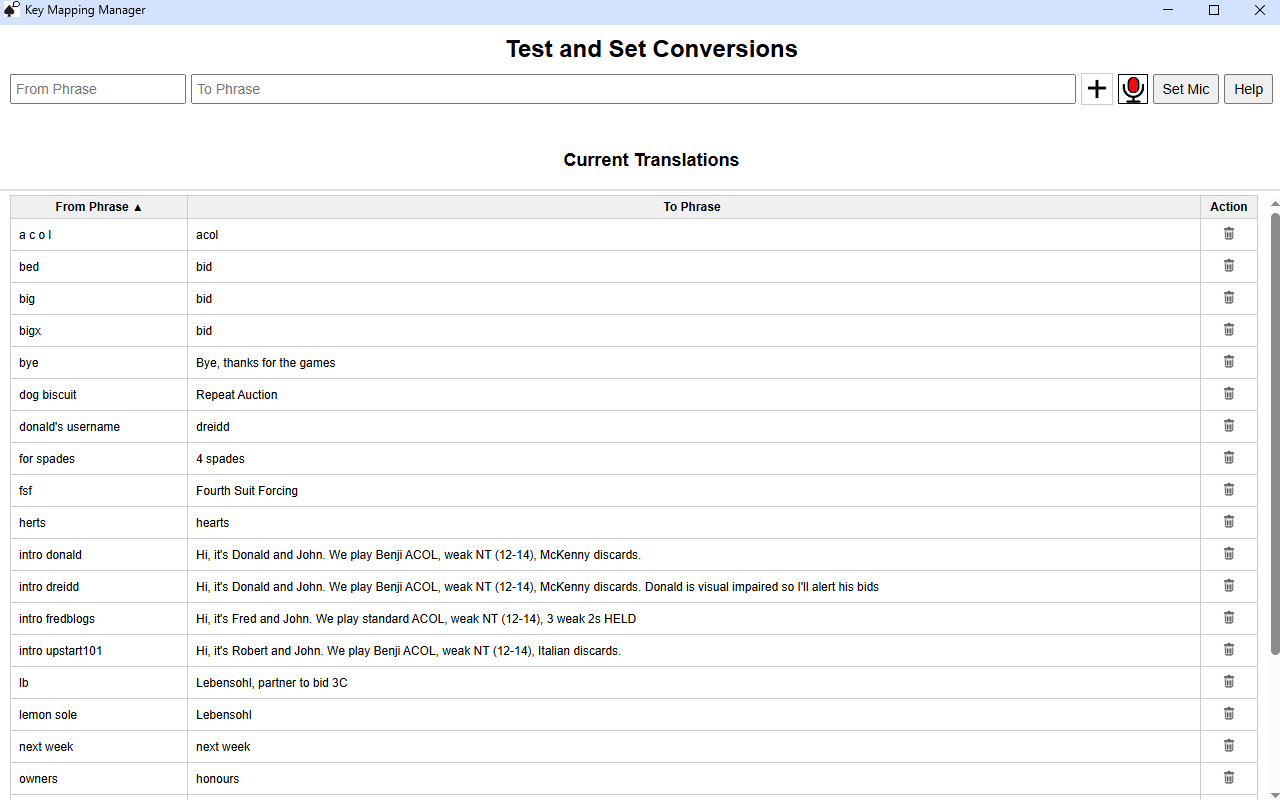Image resolution: width=1280 pixels, height=800 pixels.
Task: Sort table by From Phrase column
Action: click(x=99, y=207)
